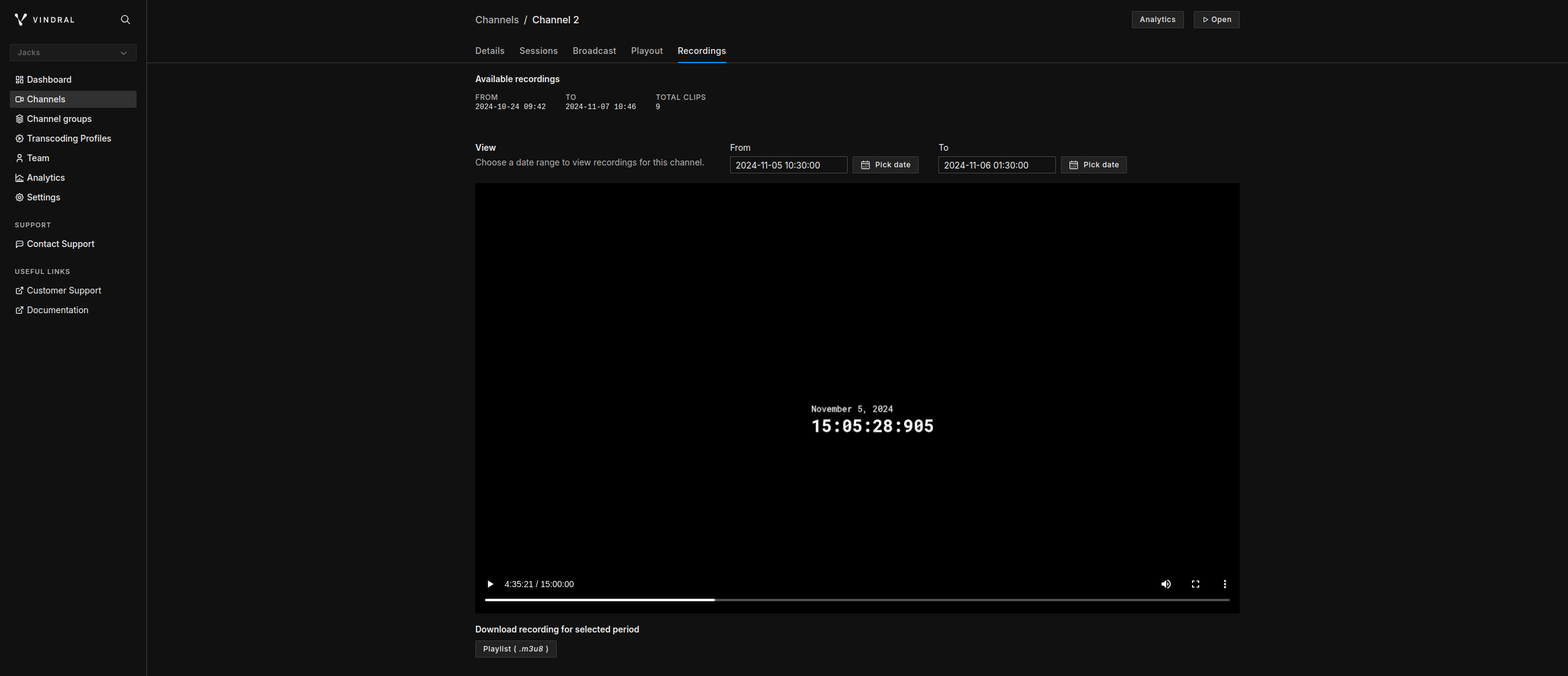The height and width of the screenshot is (676, 1568).
Task: Open Channel groups in sidebar
Action: click(73, 119)
